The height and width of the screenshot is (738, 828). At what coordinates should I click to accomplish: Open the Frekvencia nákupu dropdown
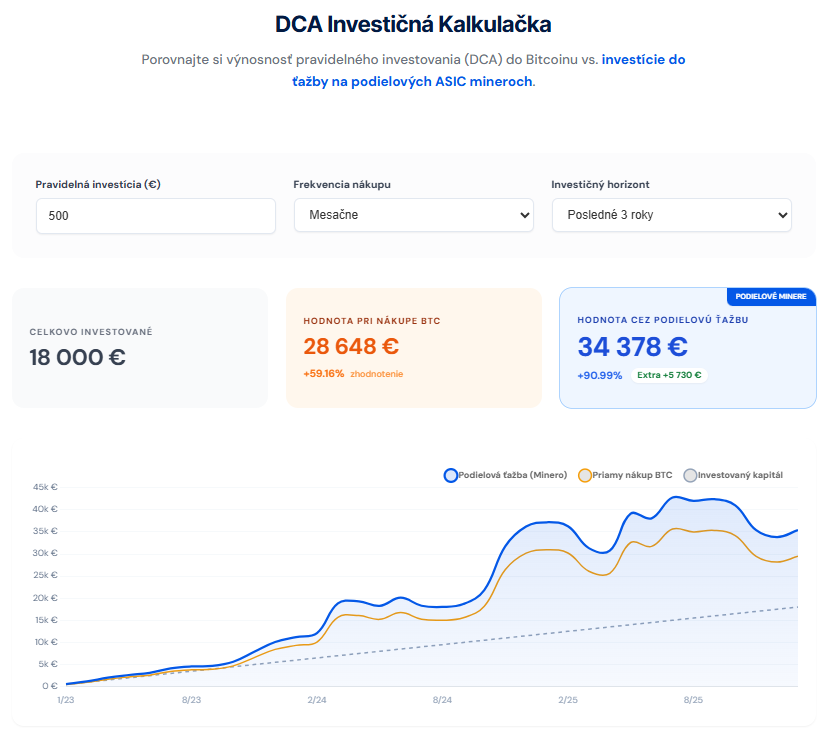[413, 215]
